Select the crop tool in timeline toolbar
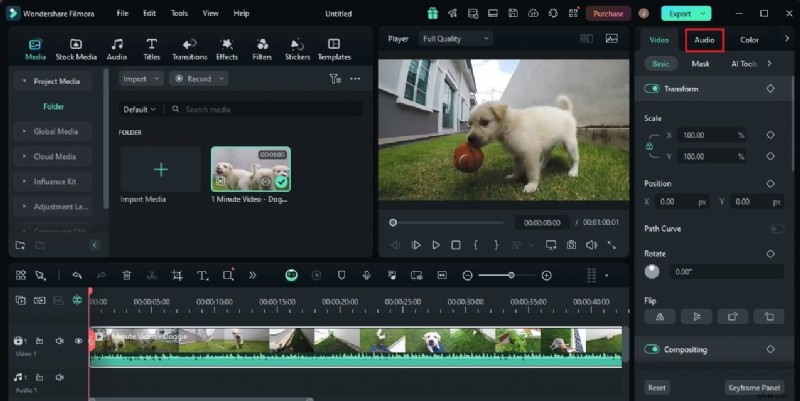Screen dimensions: 800x401 click(x=177, y=275)
